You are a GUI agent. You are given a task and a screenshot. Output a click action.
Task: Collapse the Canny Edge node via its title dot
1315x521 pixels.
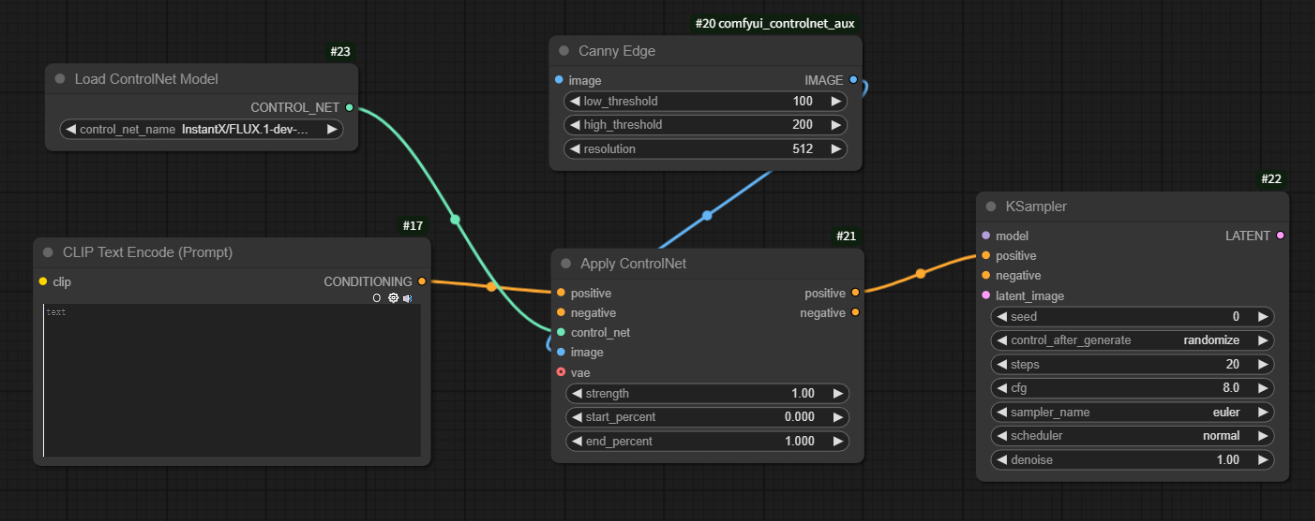[564, 51]
